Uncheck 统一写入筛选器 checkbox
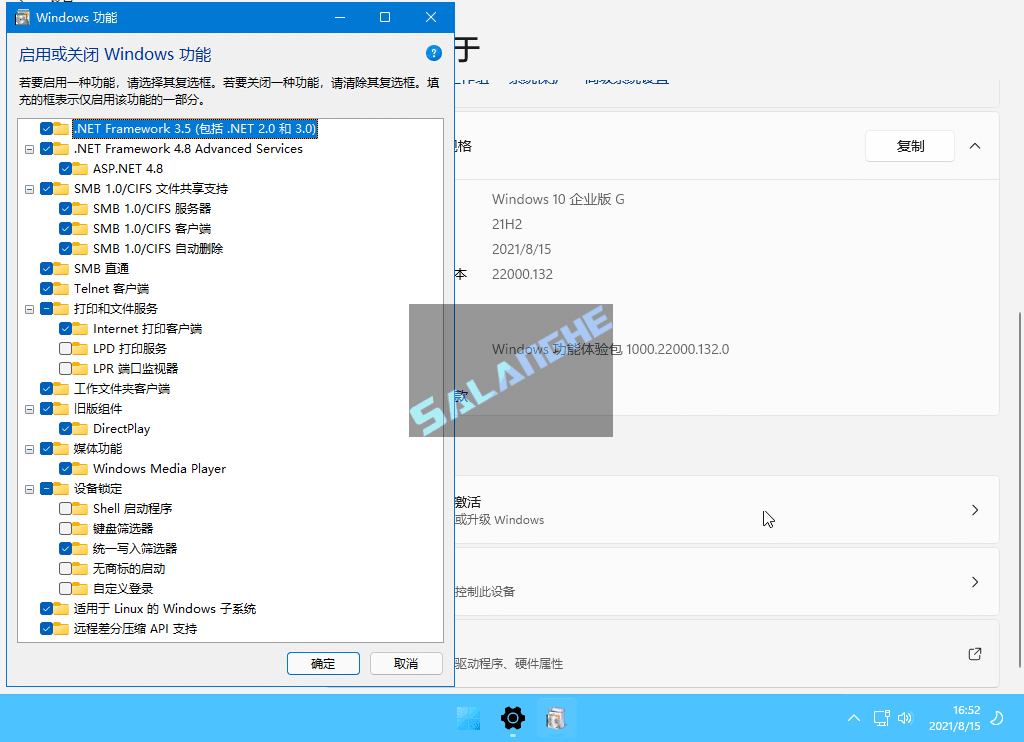Viewport: 1024px width, 742px height. point(65,548)
